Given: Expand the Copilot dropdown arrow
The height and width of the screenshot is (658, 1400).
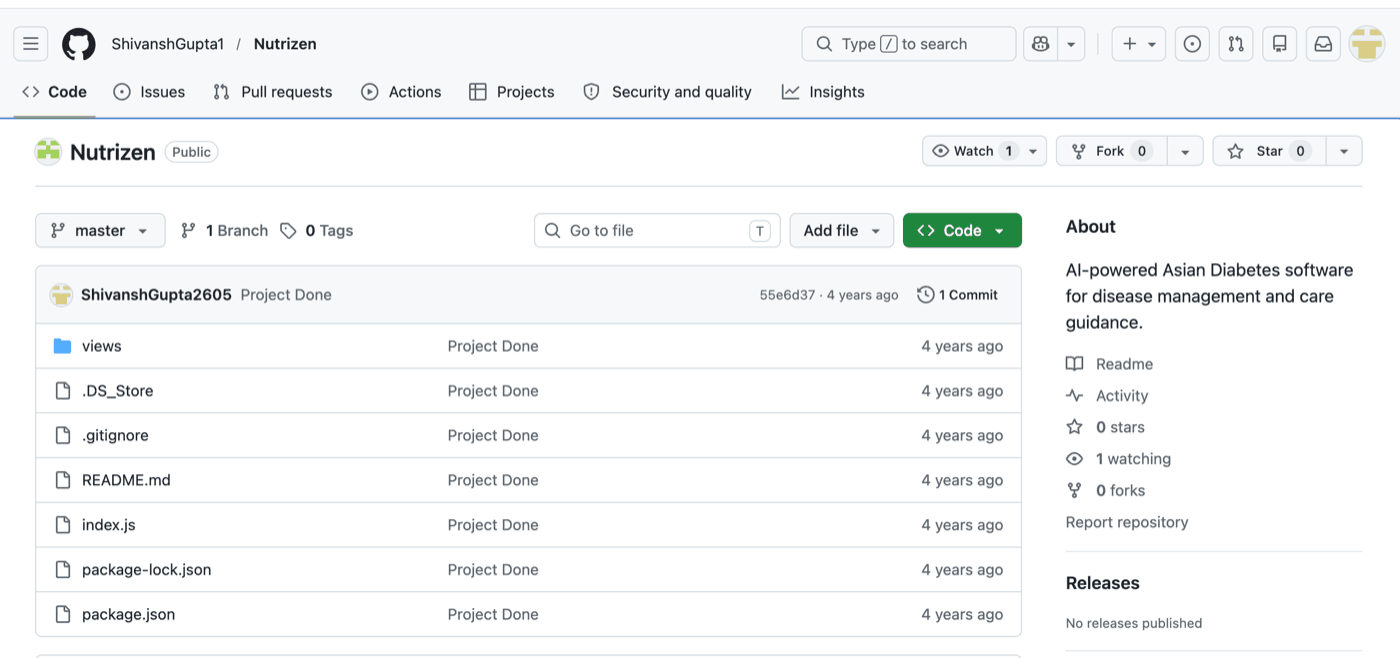Looking at the screenshot, I should [x=1071, y=44].
